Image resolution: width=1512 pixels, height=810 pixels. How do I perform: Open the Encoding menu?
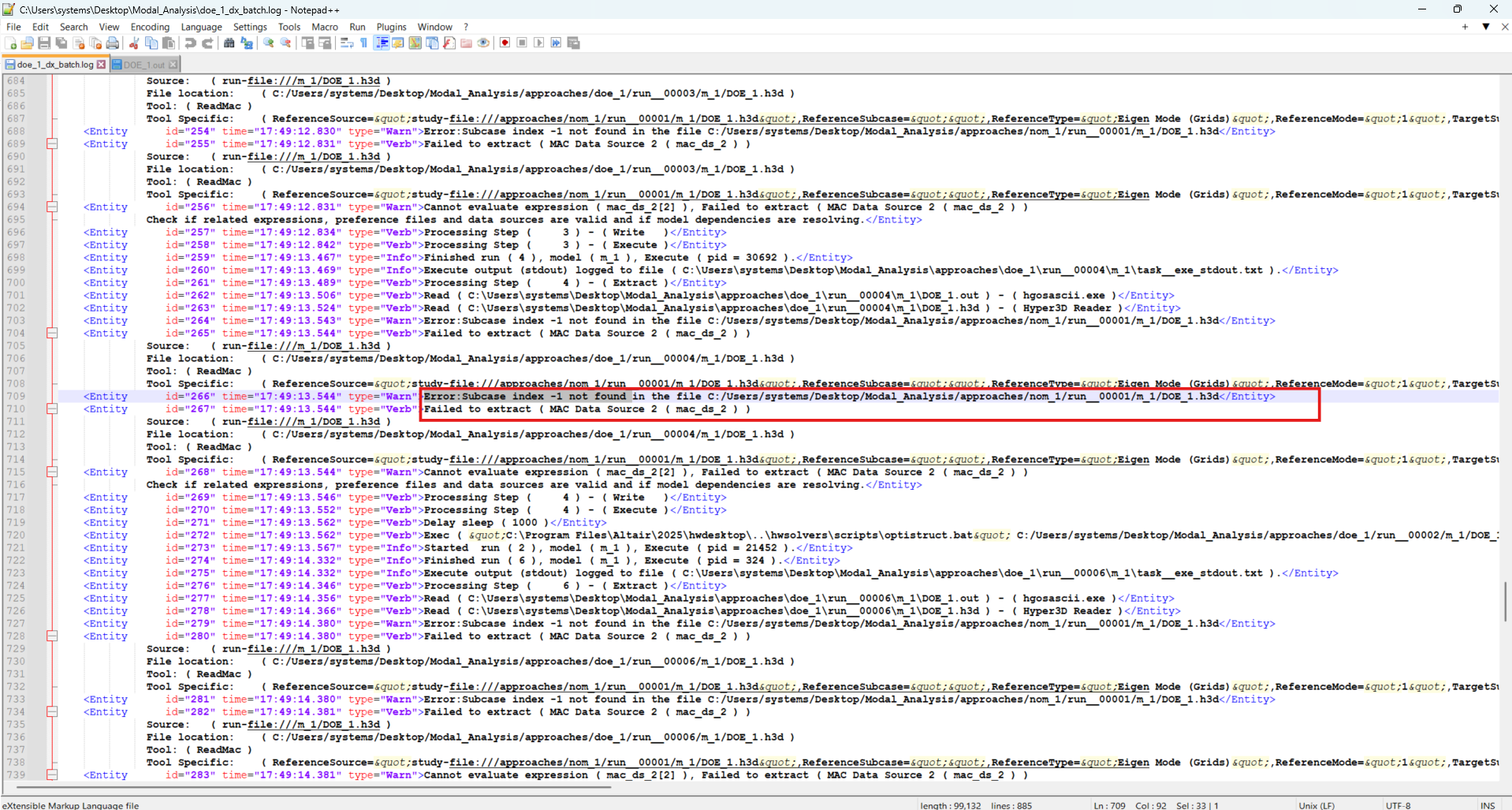(x=150, y=27)
